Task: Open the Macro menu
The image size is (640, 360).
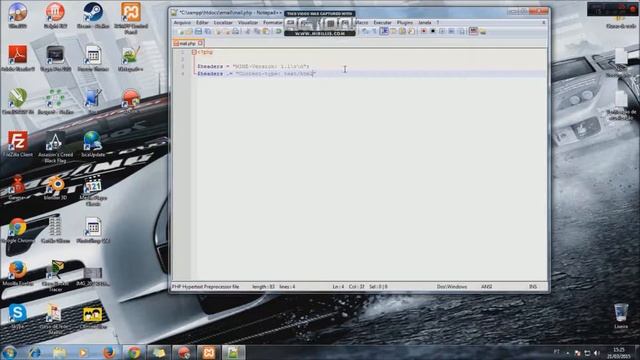Action: (362, 23)
